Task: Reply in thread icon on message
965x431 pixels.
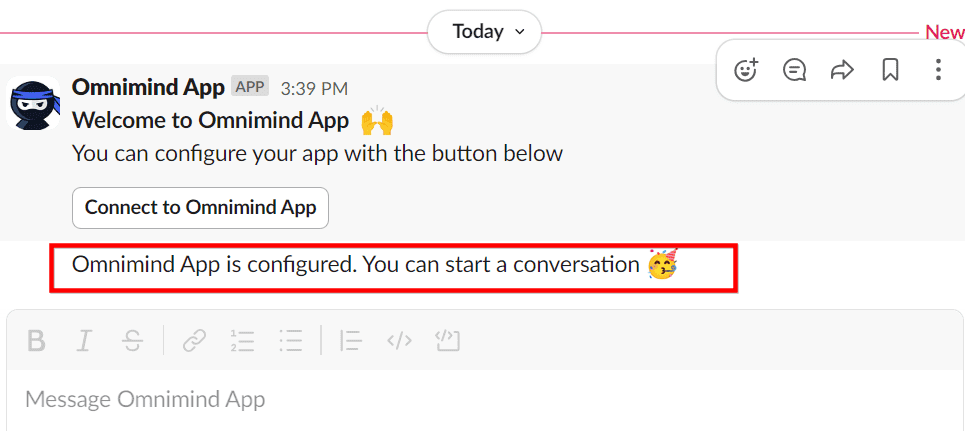Action: click(x=795, y=70)
